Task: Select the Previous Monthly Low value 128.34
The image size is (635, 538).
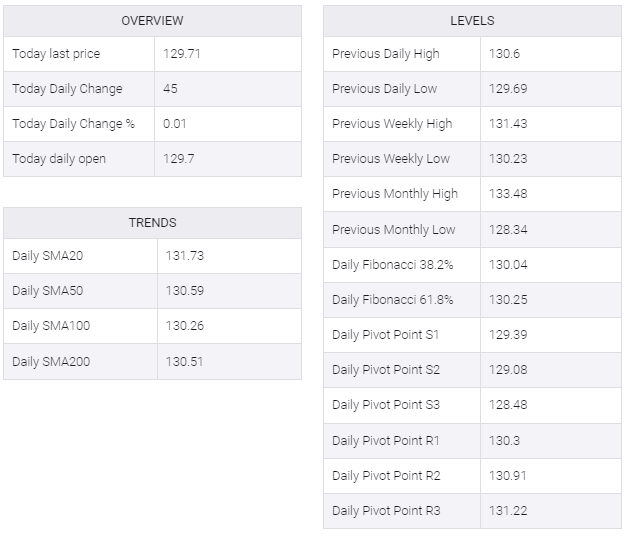Action: (508, 230)
